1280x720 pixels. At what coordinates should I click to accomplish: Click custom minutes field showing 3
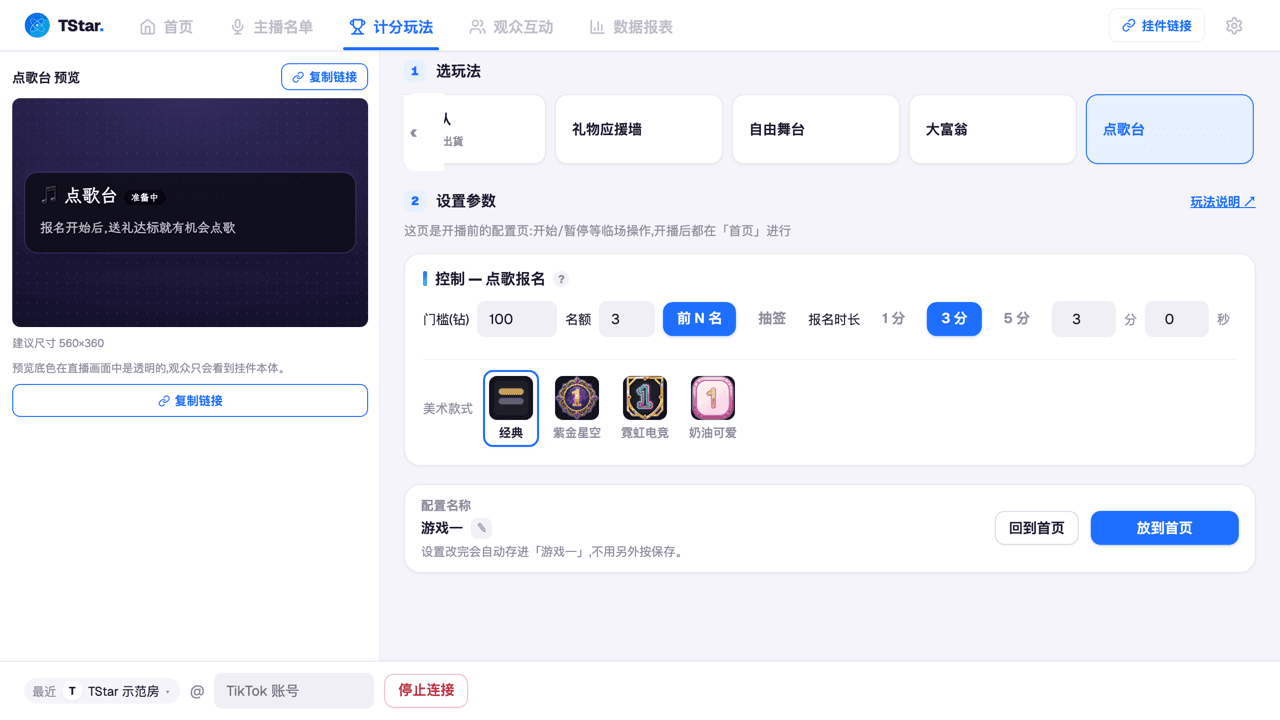tap(1084, 319)
